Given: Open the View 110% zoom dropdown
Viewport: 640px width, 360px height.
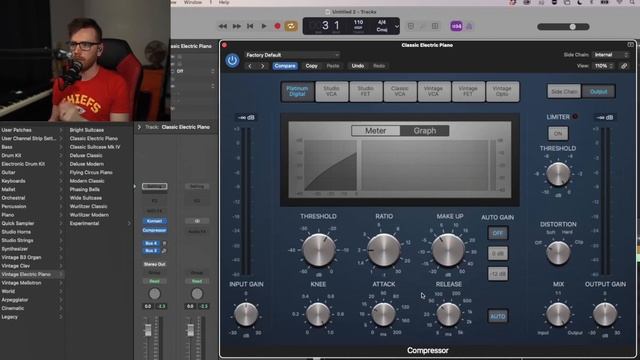Looking at the screenshot, I should [x=604, y=66].
